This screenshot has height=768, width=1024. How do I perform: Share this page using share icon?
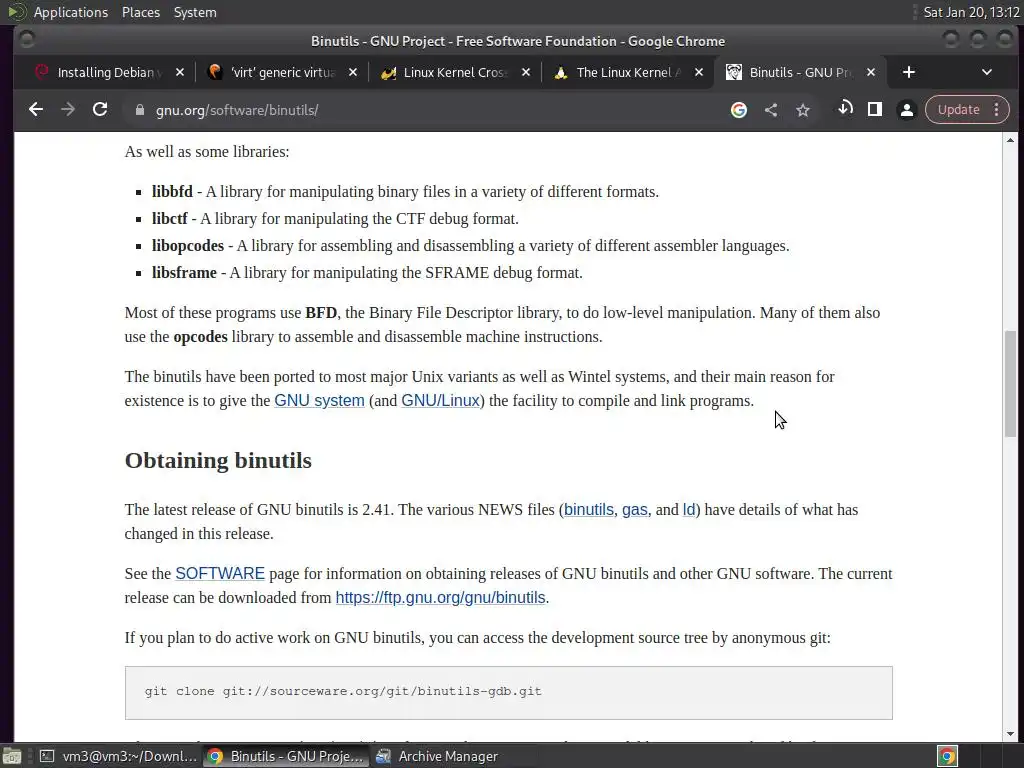tap(771, 110)
